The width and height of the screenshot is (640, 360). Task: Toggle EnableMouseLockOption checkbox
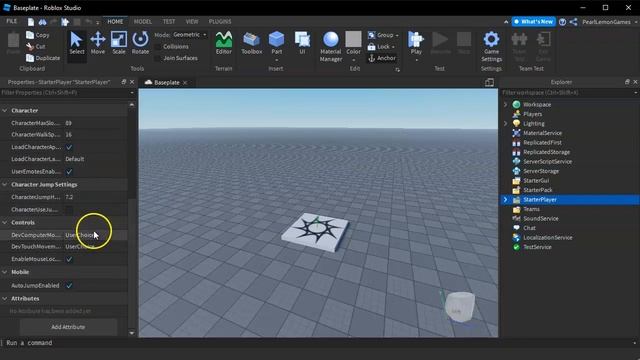click(69, 259)
